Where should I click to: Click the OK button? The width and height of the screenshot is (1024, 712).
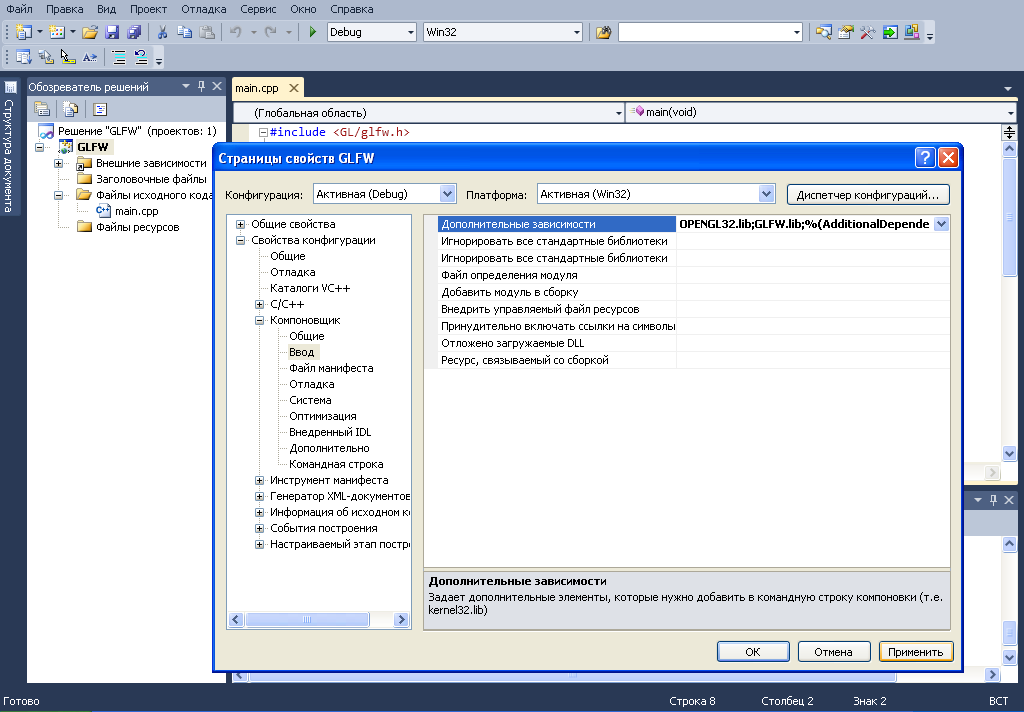(753, 652)
